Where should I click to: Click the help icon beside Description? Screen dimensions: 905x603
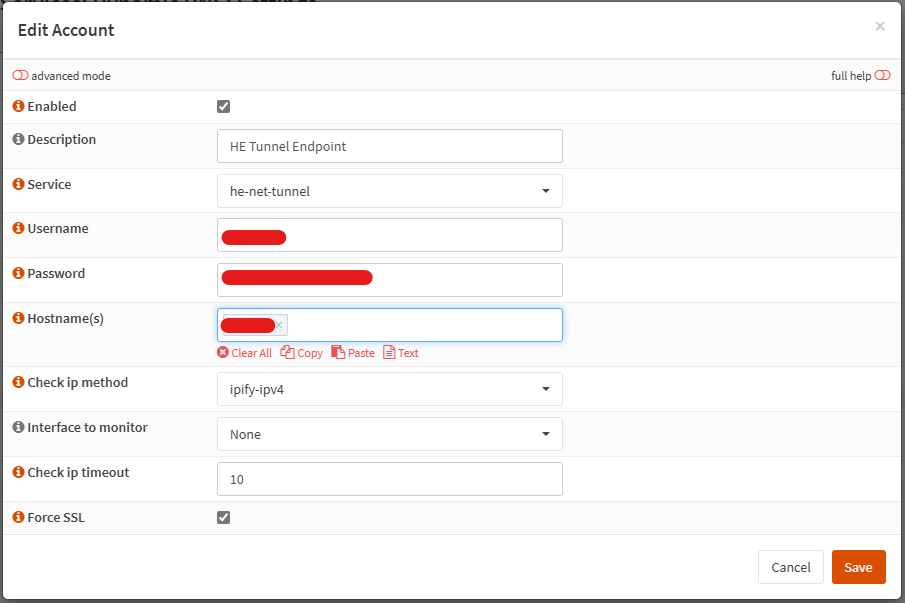click(18, 139)
